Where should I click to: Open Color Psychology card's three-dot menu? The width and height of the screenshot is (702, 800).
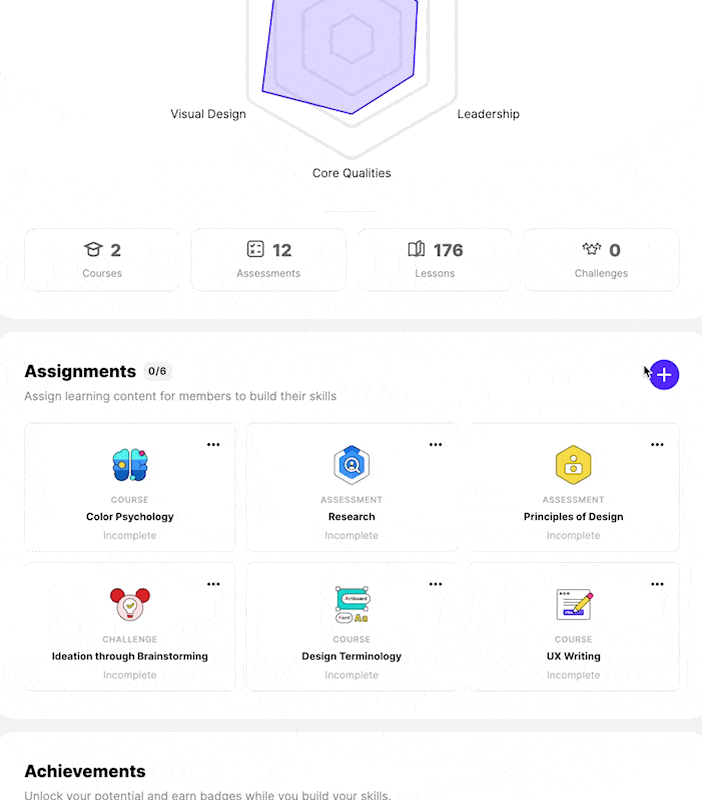213,445
